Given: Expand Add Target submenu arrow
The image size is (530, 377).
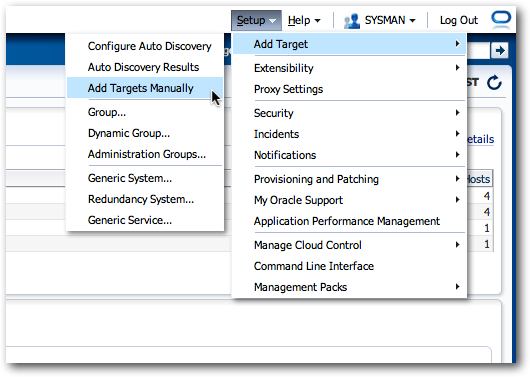Looking at the screenshot, I should [x=457, y=44].
